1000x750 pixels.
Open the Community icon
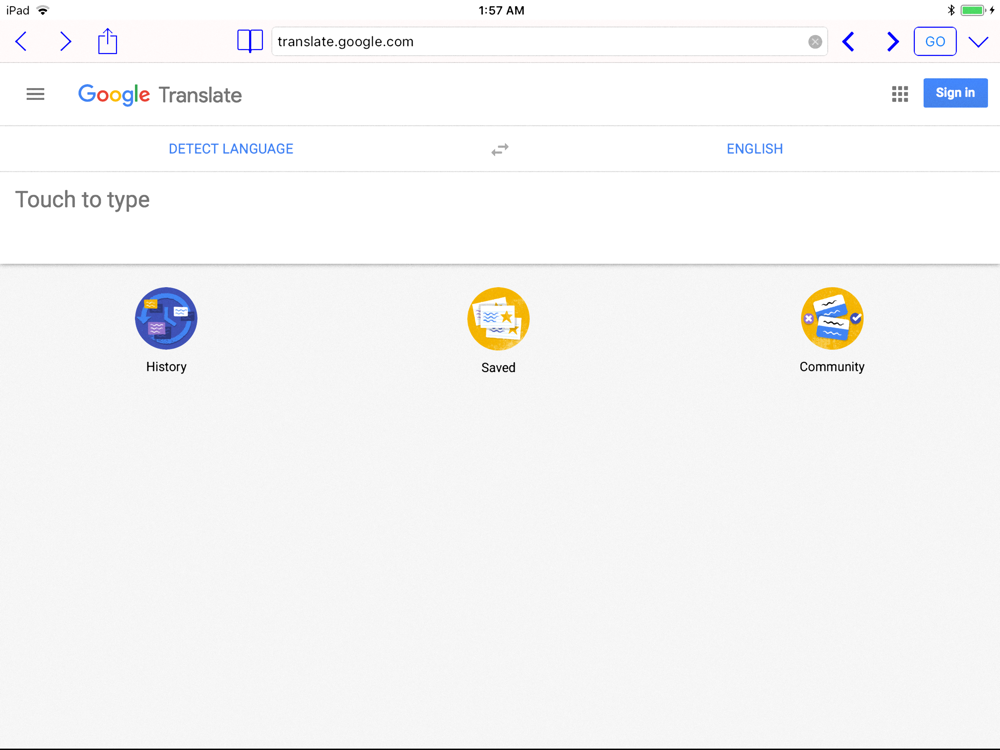(x=832, y=318)
